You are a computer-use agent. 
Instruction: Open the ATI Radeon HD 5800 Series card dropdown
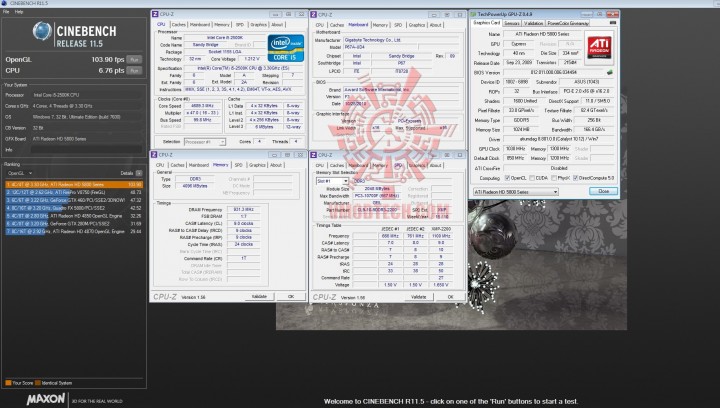tap(515, 192)
